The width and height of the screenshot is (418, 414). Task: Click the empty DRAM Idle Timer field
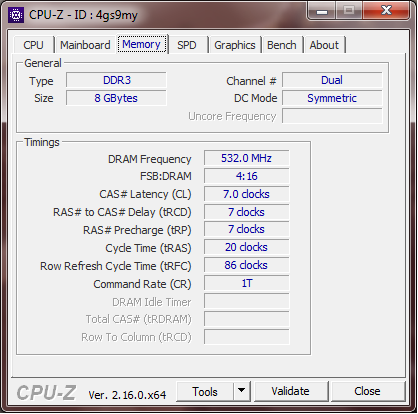[x=247, y=301]
